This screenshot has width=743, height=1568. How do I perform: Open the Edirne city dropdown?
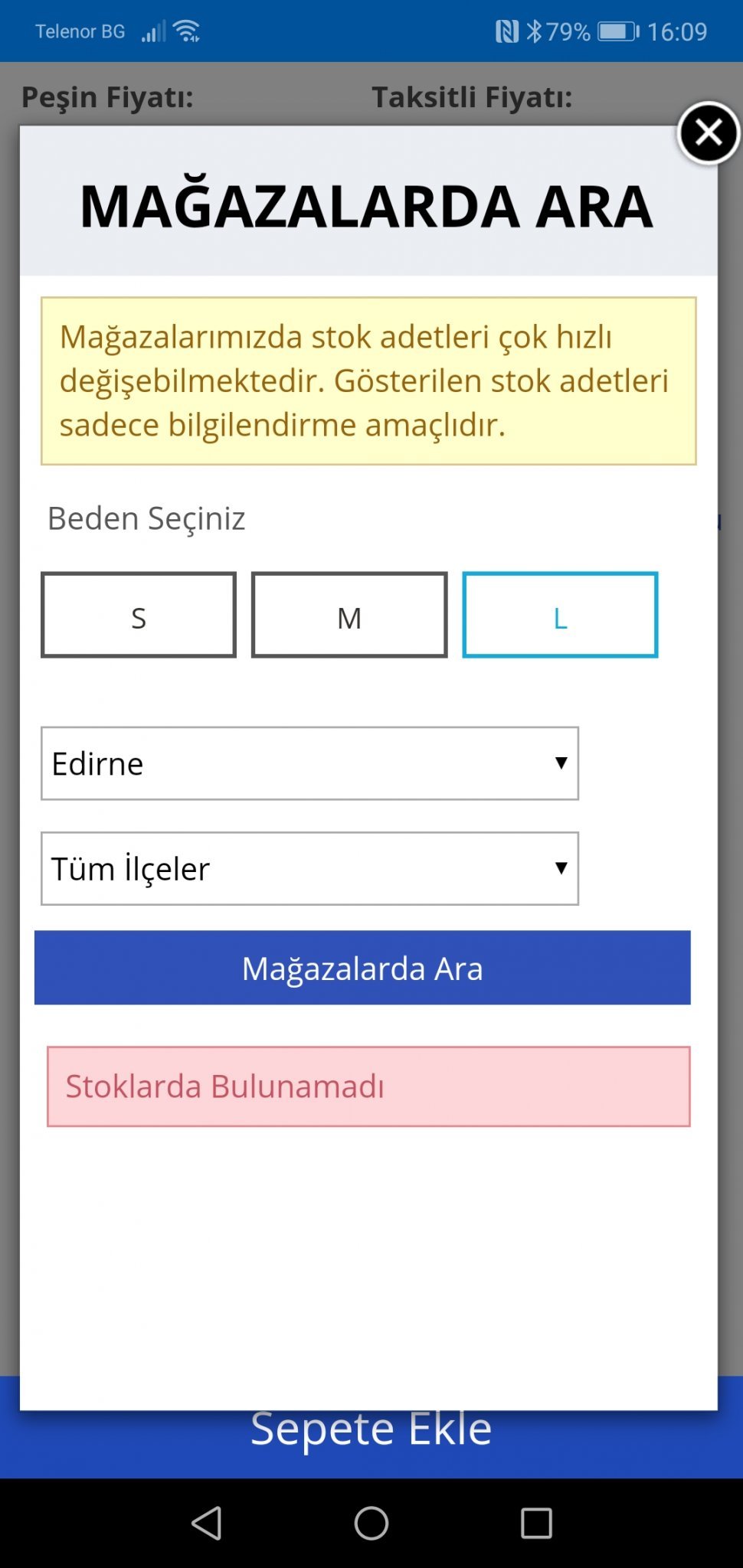(x=309, y=763)
